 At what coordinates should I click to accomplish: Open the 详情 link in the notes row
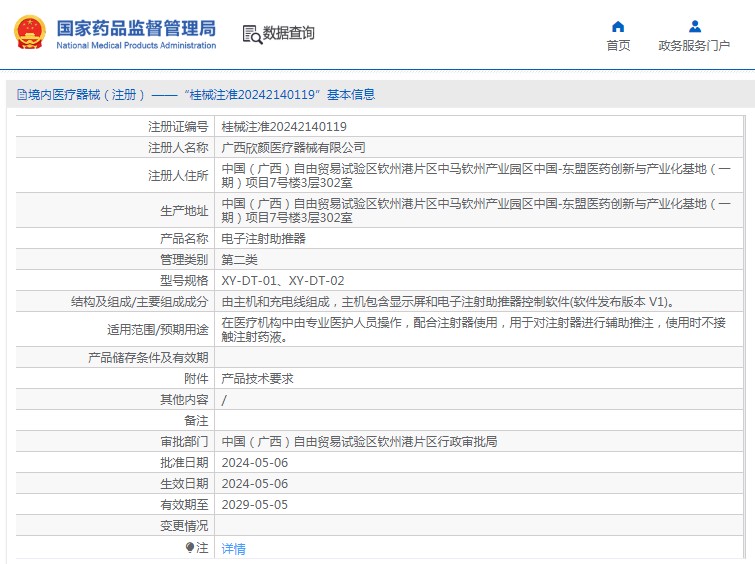[x=233, y=549]
